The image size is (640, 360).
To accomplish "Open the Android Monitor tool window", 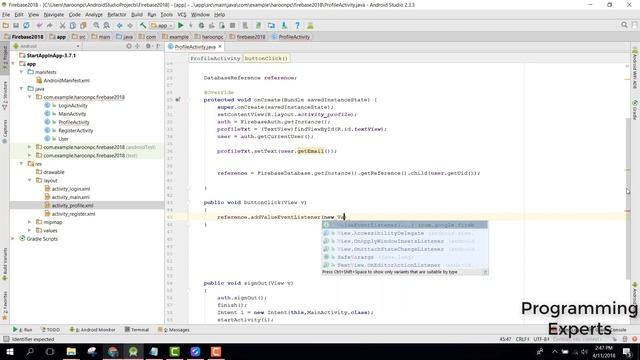I will click(x=92, y=329).
